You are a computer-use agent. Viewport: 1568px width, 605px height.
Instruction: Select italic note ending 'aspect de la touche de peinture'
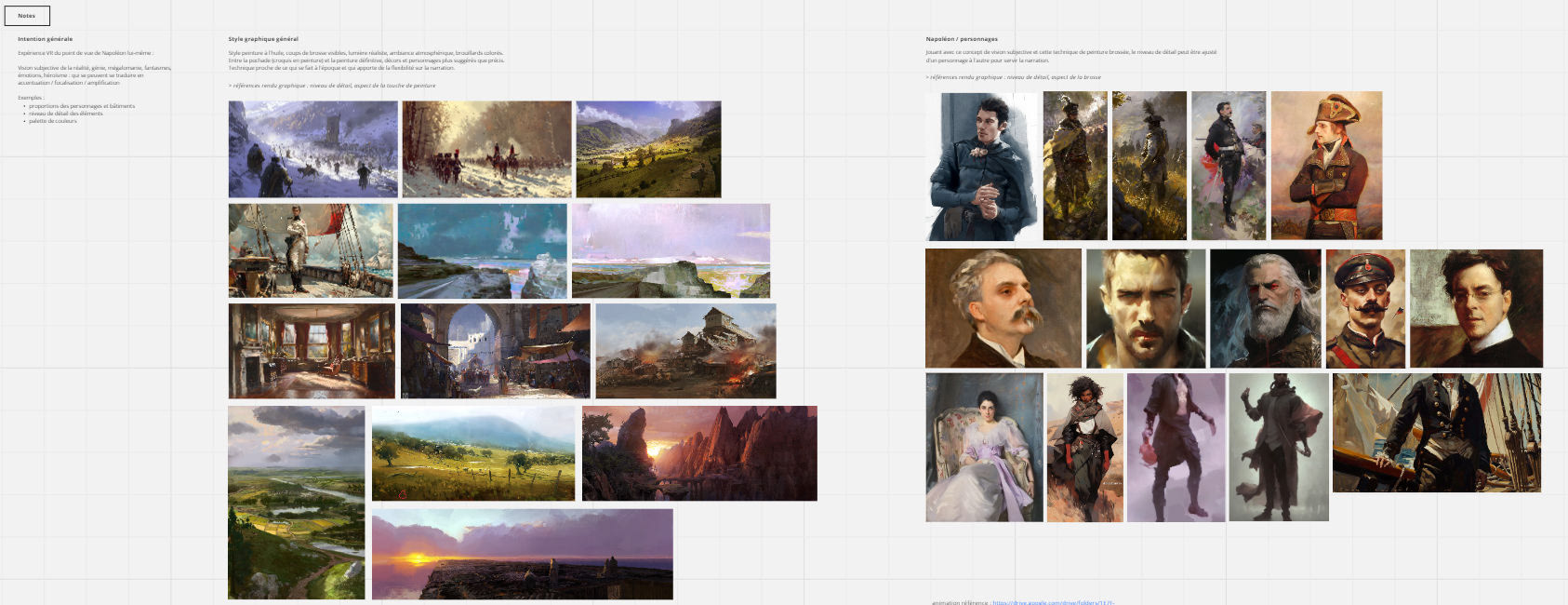332,86
